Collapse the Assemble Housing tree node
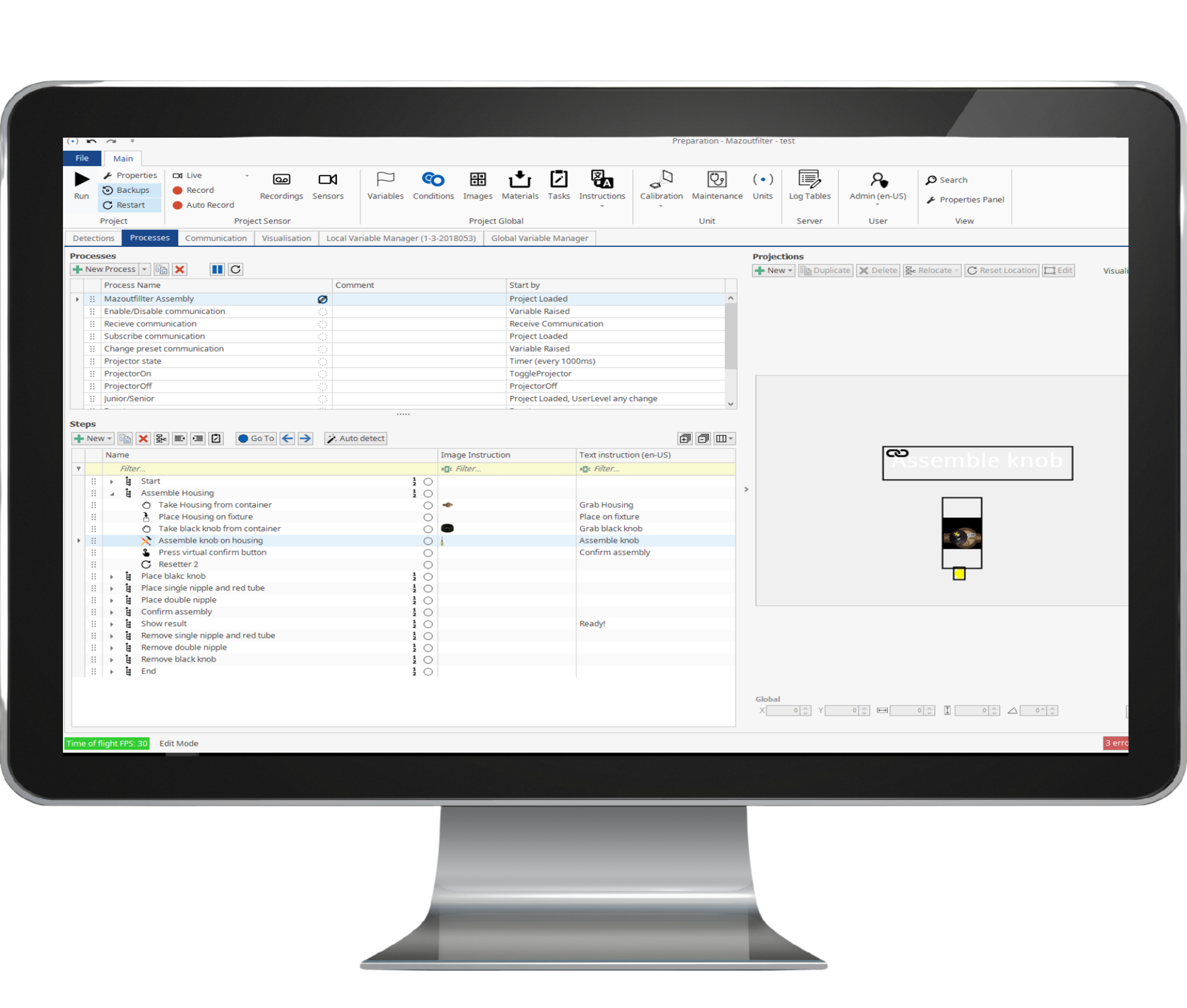1187x1008 pixels. click(112, 494)
